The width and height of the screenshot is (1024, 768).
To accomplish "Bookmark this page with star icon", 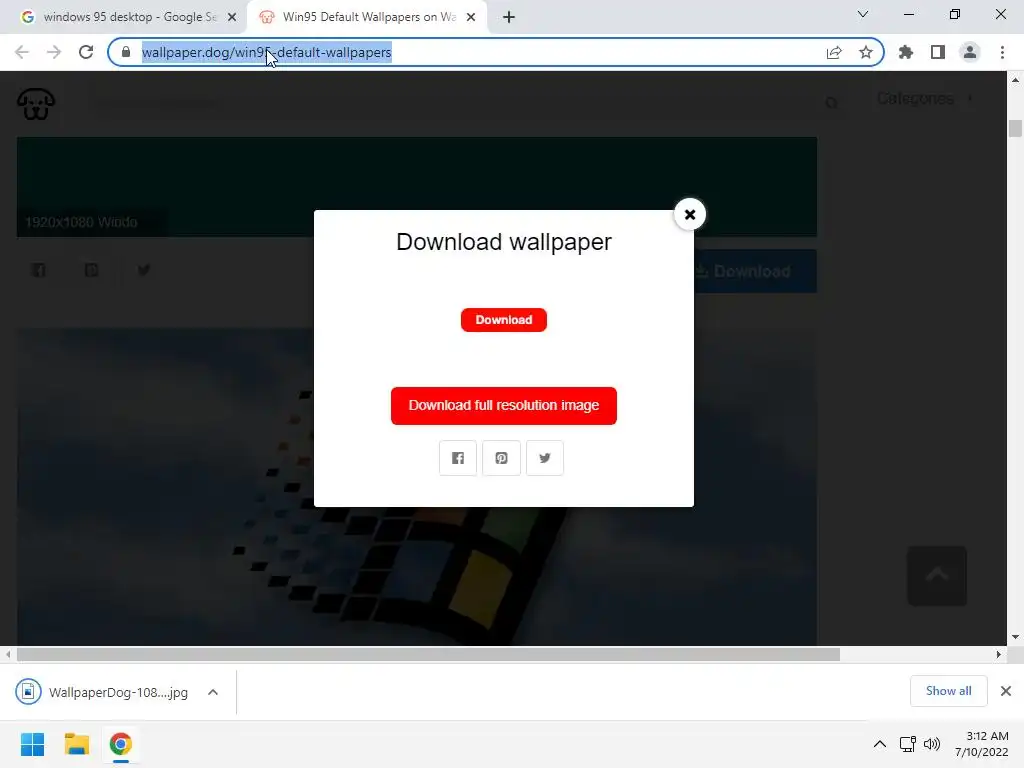I will pos(866,52).
